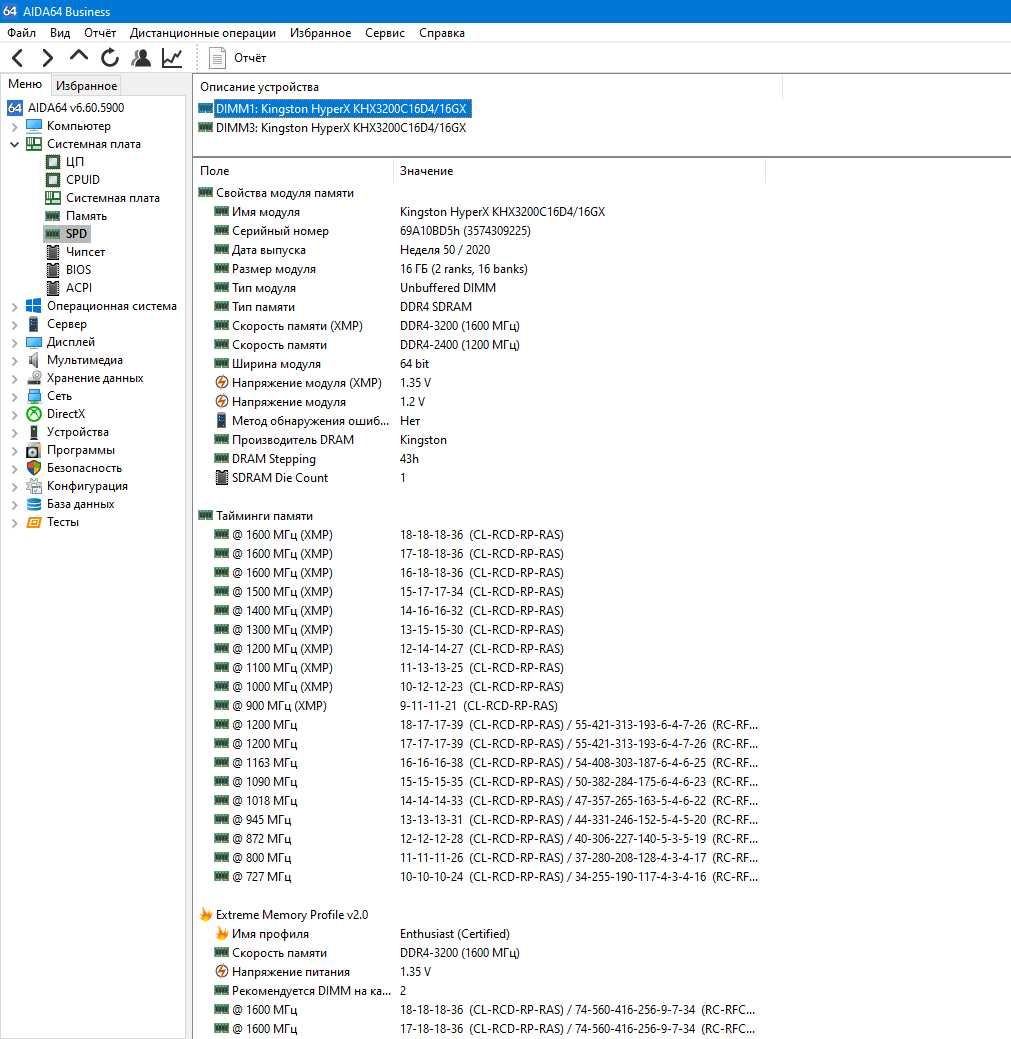Expand the Дисплей tree node
Viewport: 1011px width, 1039px height.
coord(15,342)
